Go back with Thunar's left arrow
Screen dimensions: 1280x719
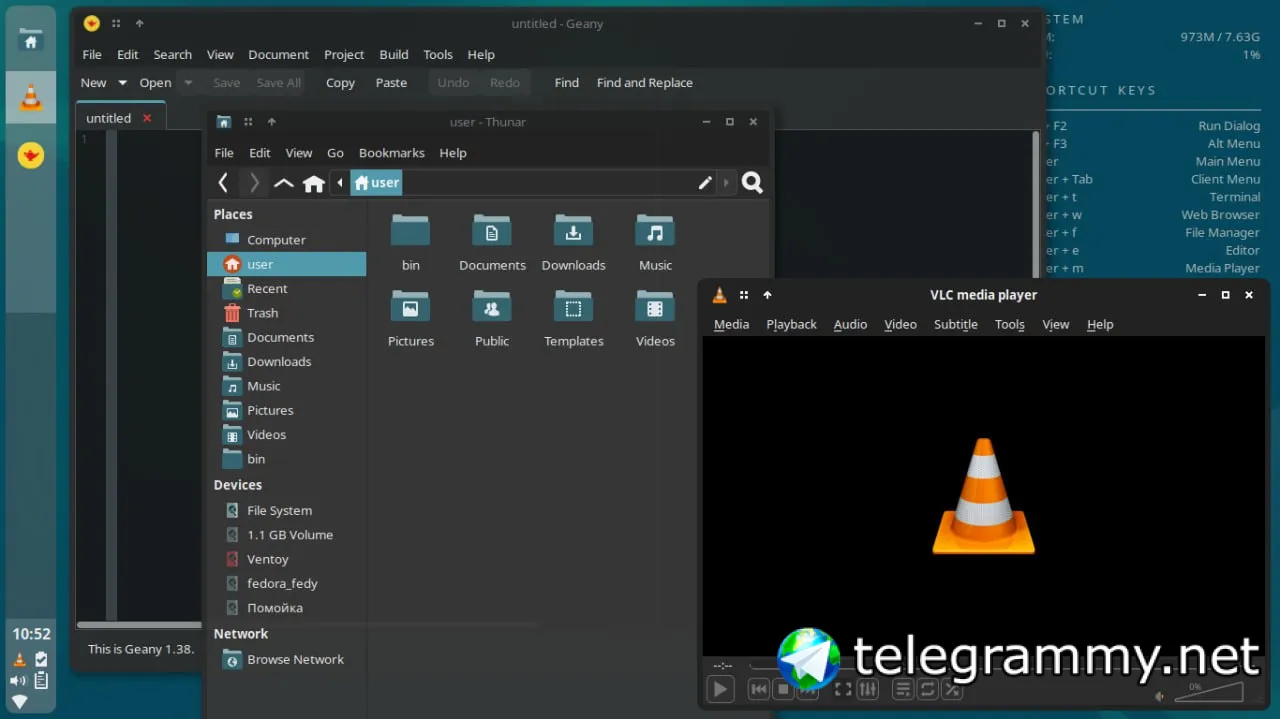(223, 182)
